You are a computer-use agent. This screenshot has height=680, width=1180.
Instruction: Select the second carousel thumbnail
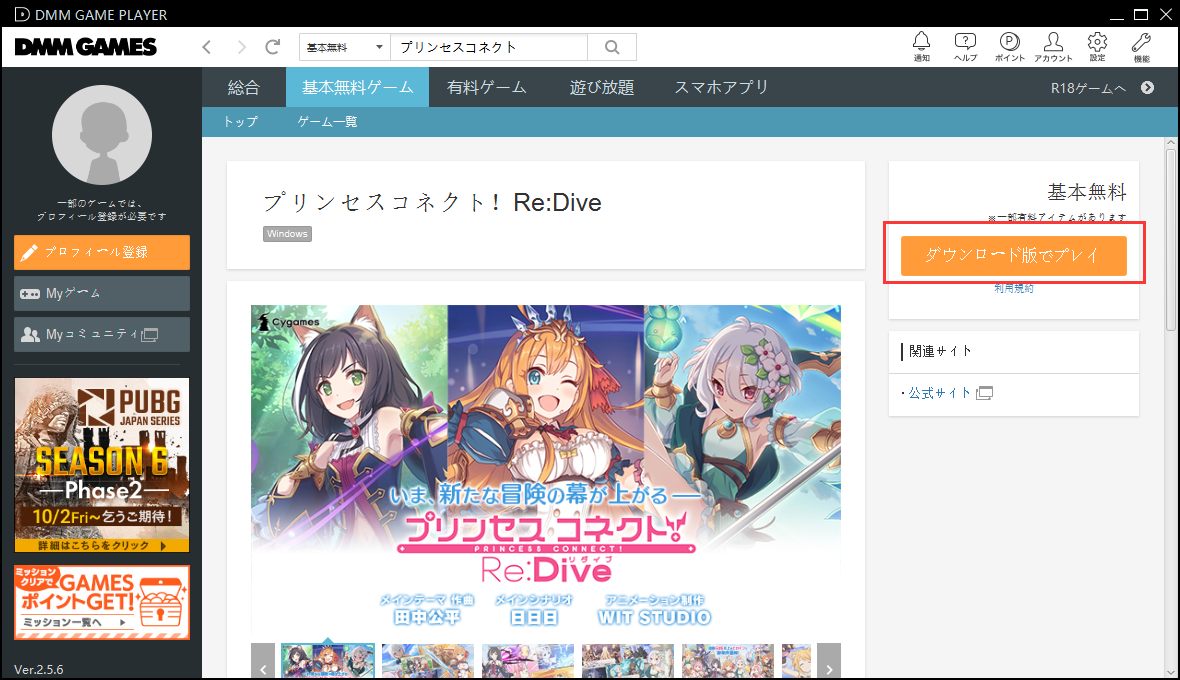coord(427,662)
